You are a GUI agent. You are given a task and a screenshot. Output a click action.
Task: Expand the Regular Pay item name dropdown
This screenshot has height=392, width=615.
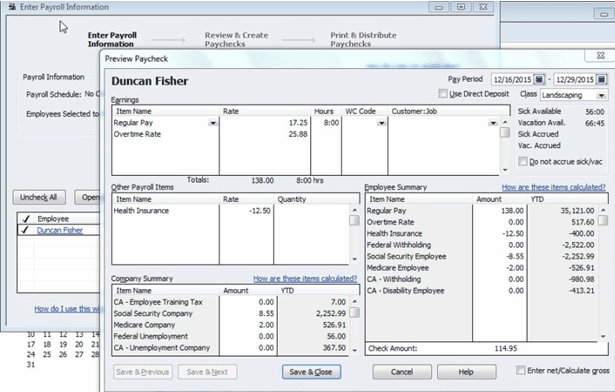pos(213,123)
